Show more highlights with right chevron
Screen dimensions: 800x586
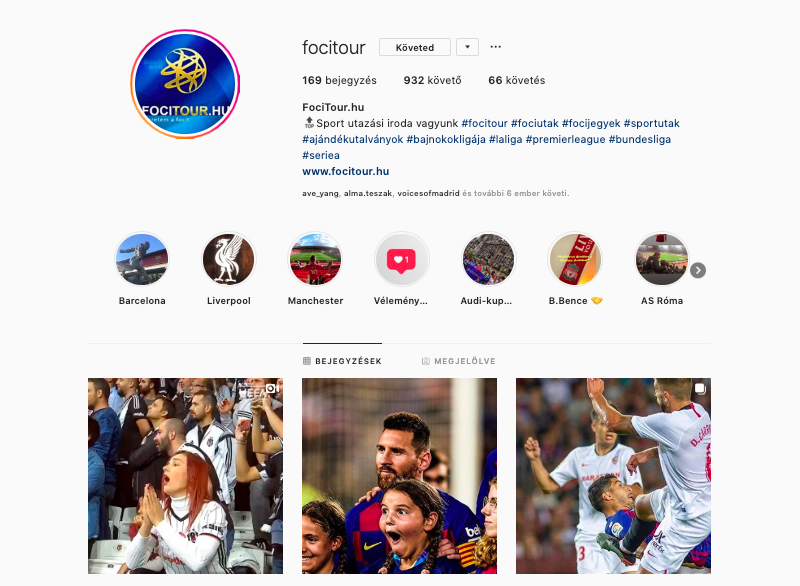(698, 270)
